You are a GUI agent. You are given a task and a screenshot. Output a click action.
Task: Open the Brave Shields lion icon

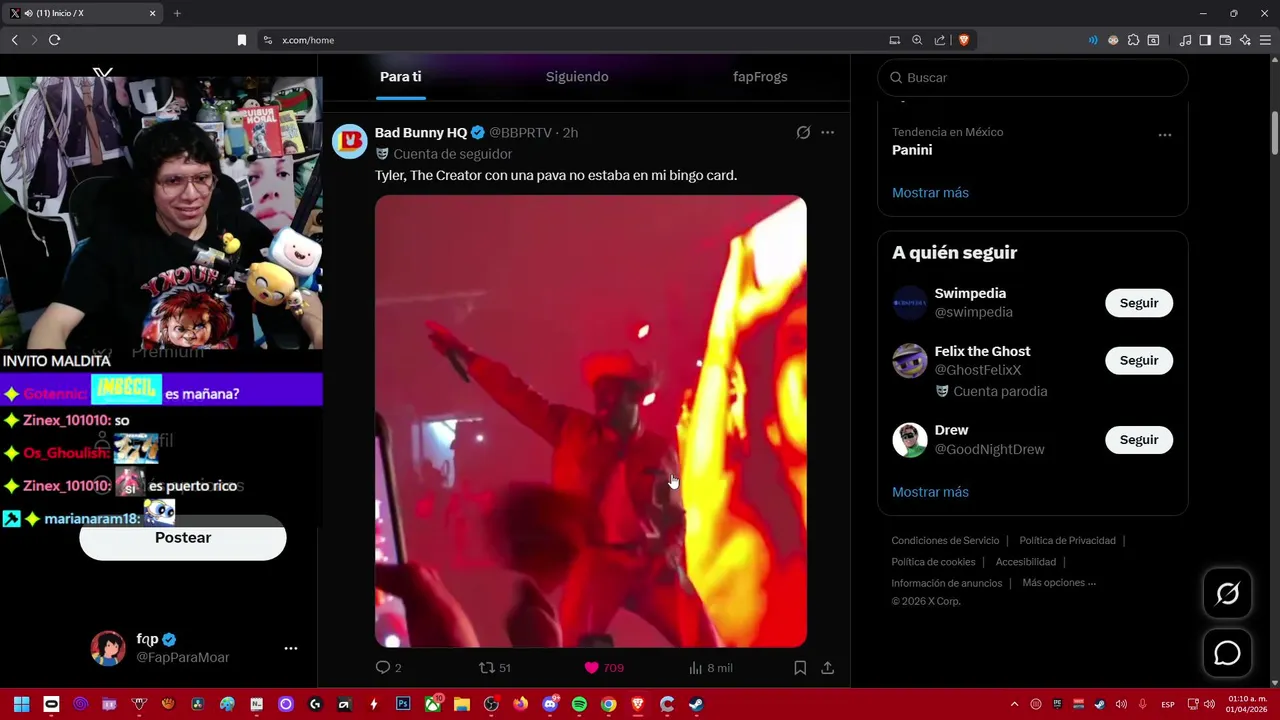[x=964, y=40]
